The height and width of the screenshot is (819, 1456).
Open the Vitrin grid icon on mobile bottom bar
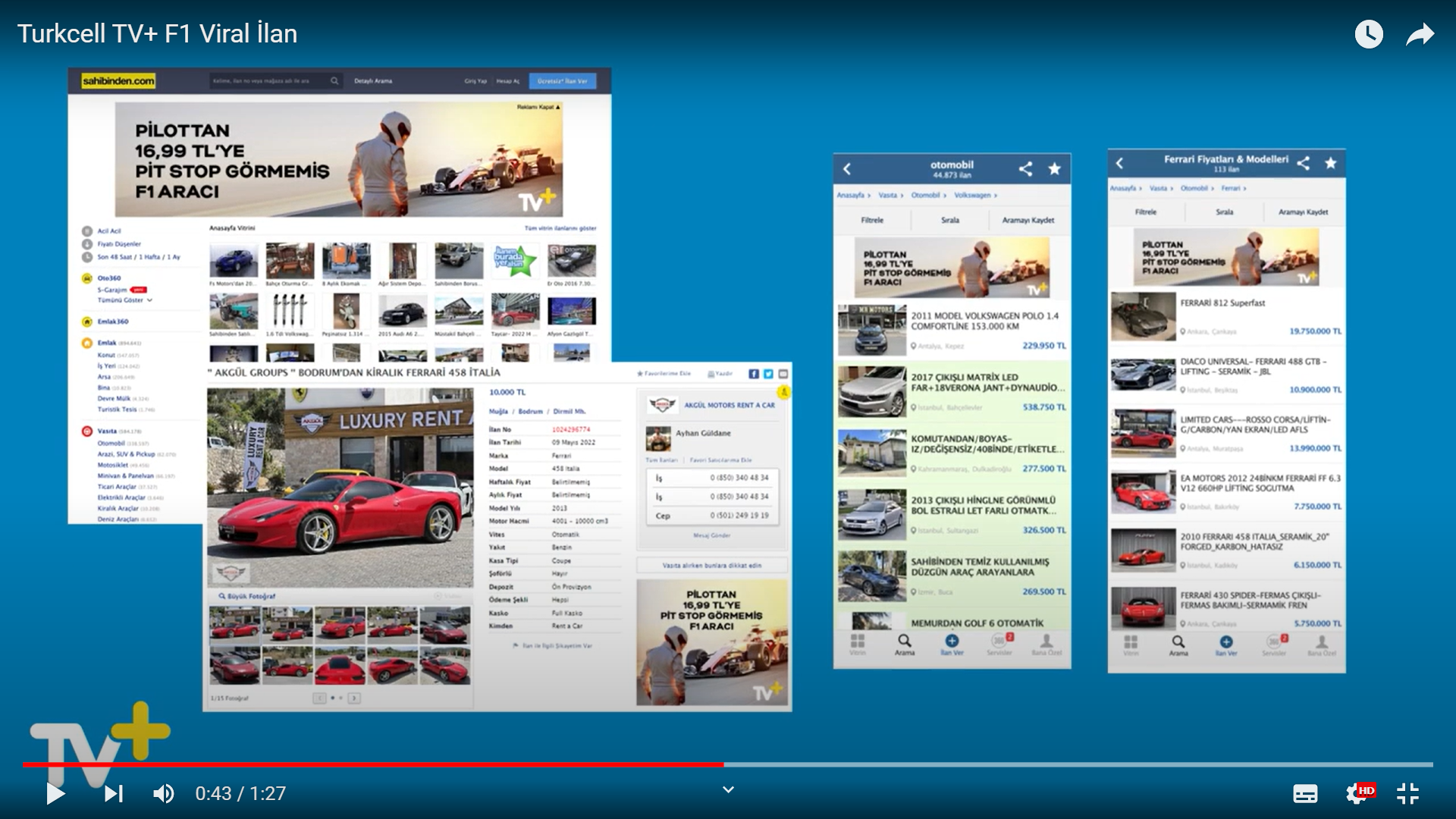(x=857, y=641)
